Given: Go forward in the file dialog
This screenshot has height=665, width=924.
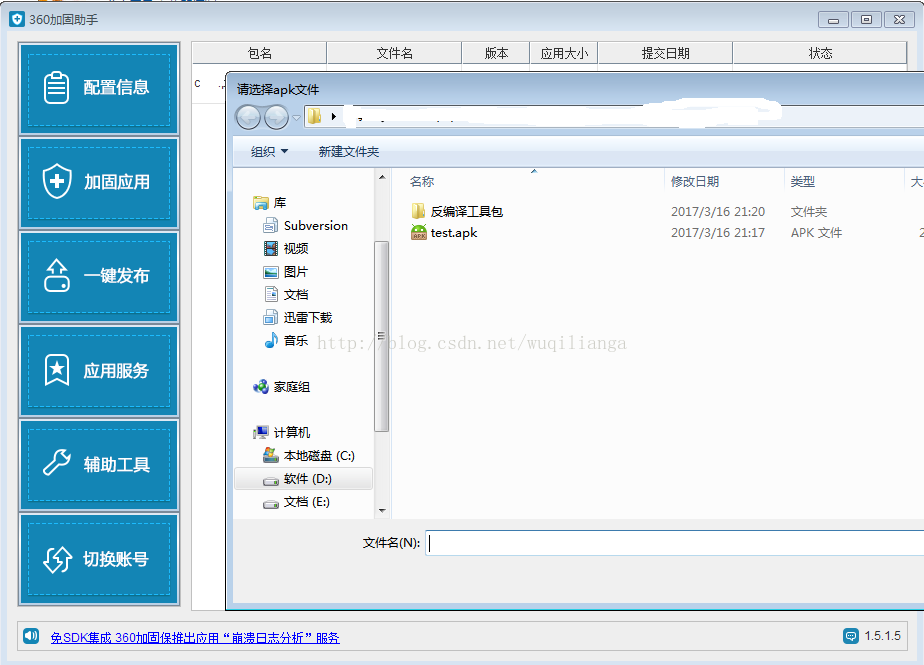Looking at the screenshot, I should pyautogui.click(x=276, y=117).
